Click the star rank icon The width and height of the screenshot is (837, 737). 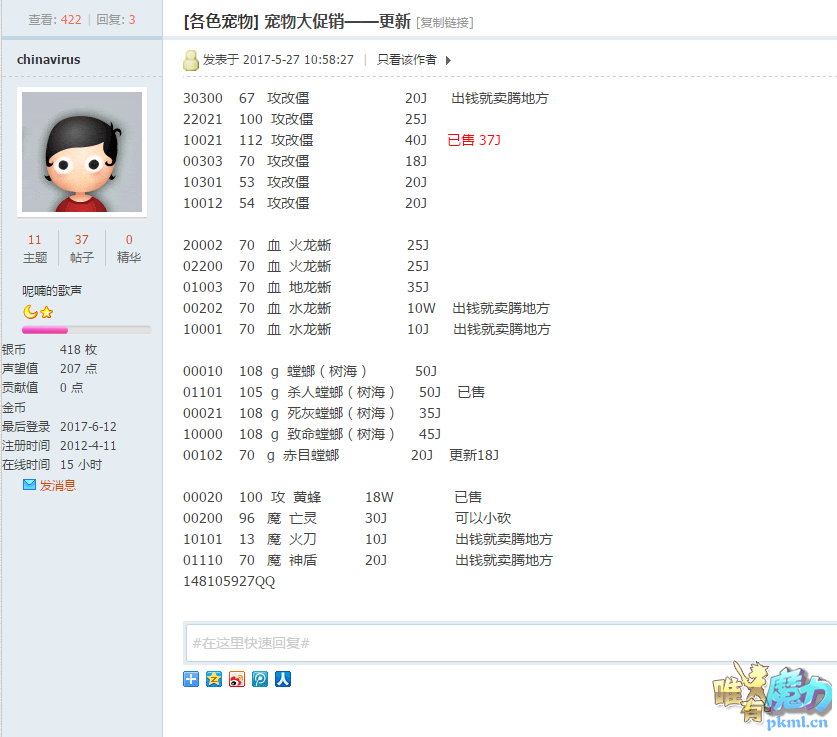(46, 312)
